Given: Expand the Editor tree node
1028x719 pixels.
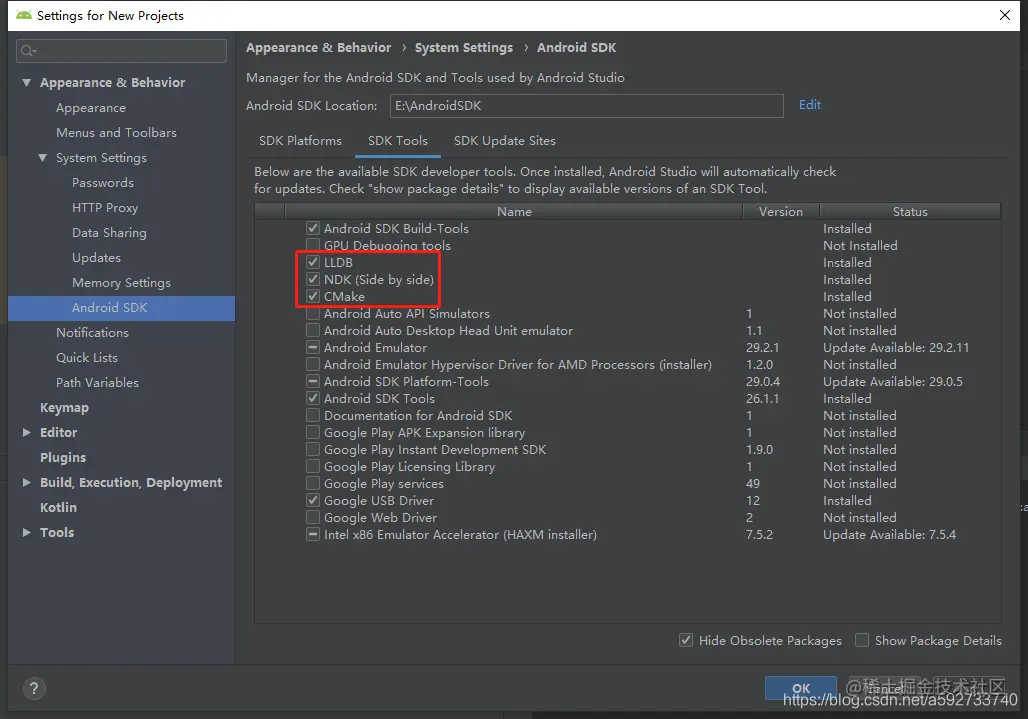Looking at the screenshot, I should coord(26,433).
